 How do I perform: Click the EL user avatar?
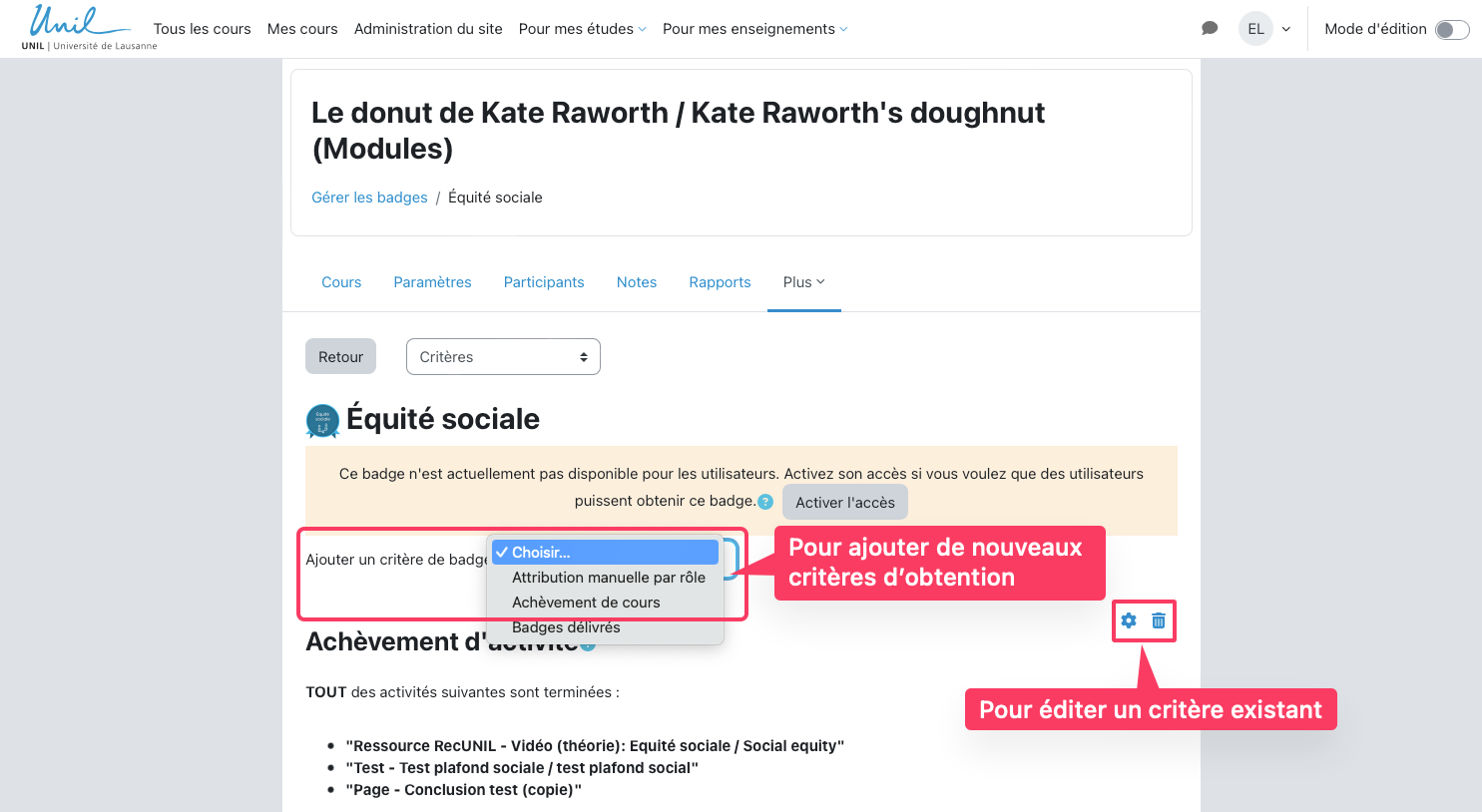1255,29
